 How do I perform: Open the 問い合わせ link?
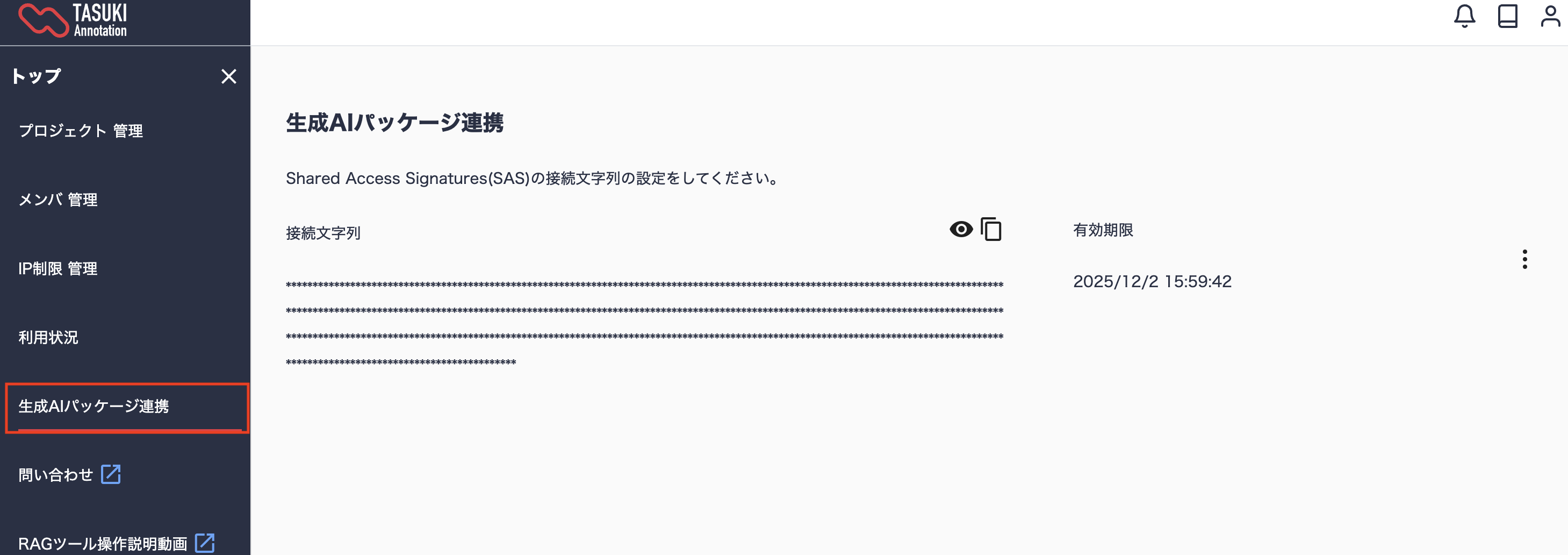click(56, 474)
